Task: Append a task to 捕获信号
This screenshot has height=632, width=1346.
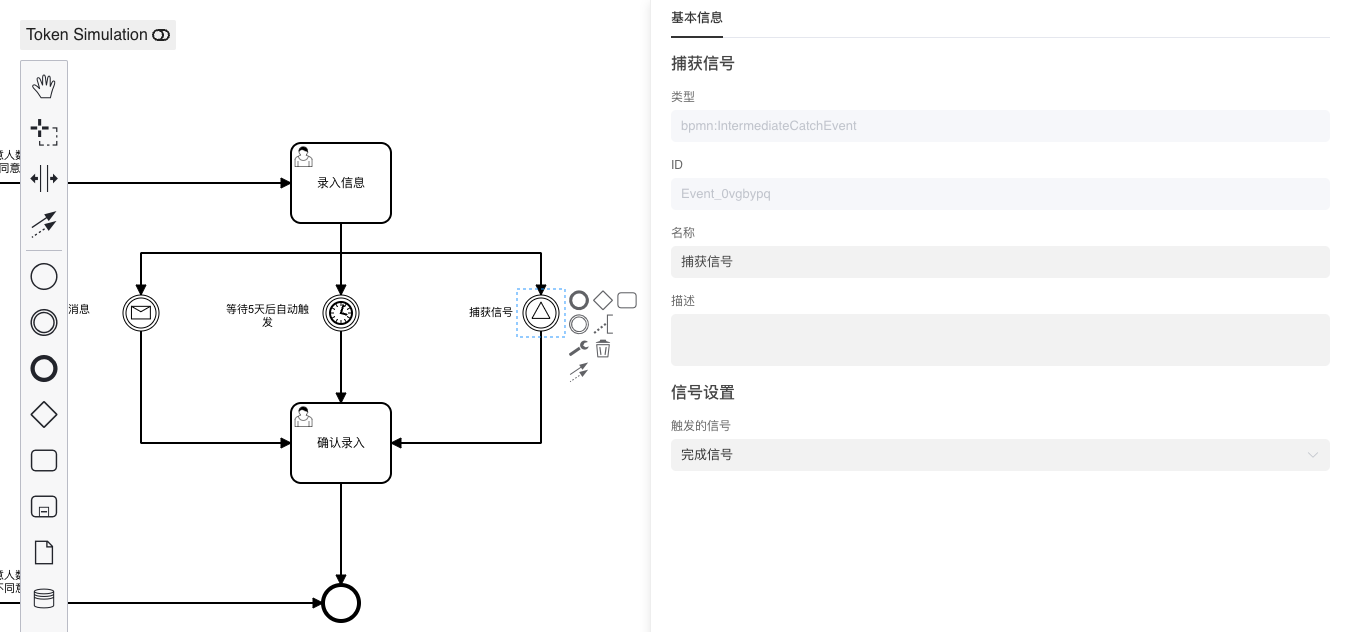Action: pyautogui.click(x=627, y=299)
